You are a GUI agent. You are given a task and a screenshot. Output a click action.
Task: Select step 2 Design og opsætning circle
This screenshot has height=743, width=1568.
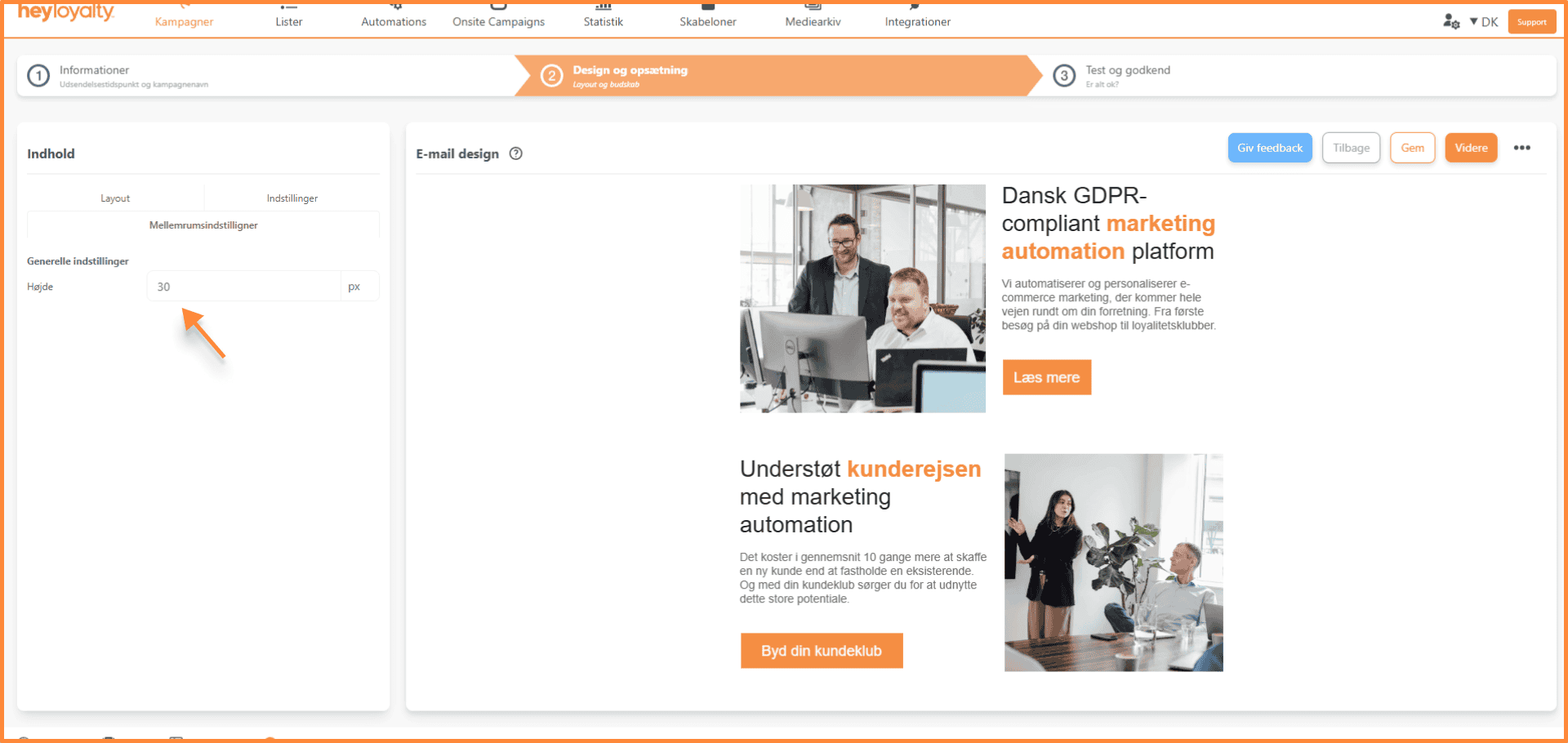click(x=552, y=76)
